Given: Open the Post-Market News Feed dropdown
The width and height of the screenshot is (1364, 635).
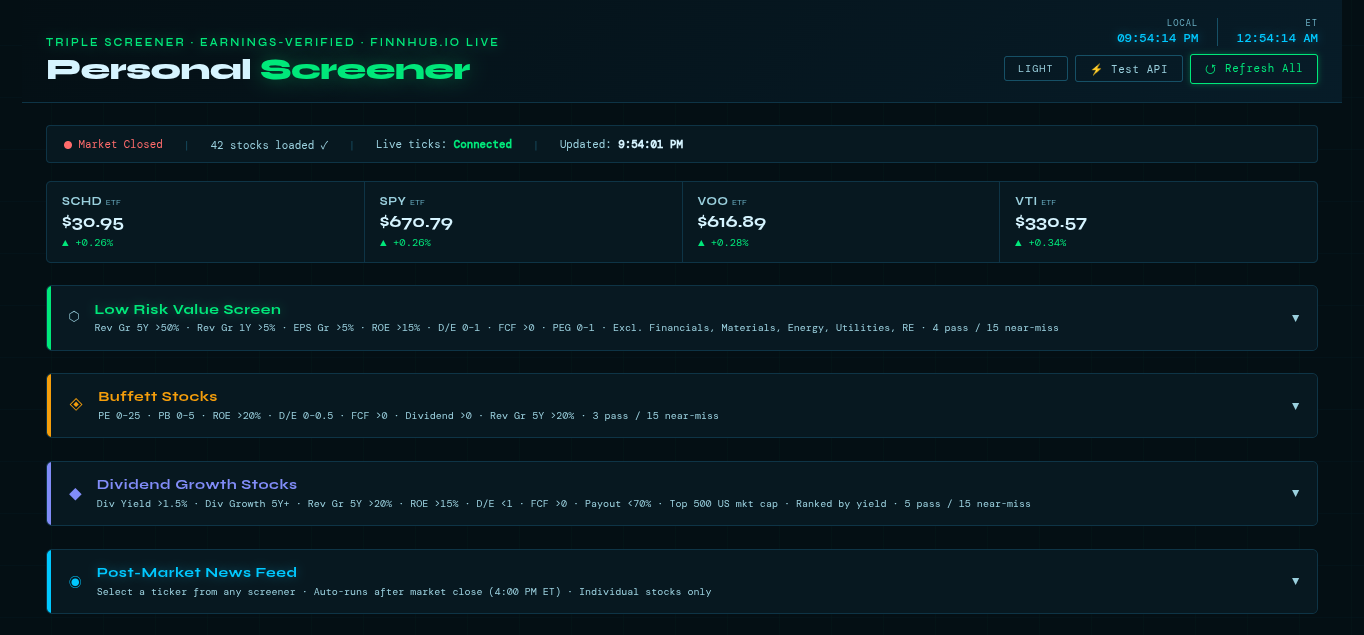Looking at the screenshot, I should [x=1296, y=581].
